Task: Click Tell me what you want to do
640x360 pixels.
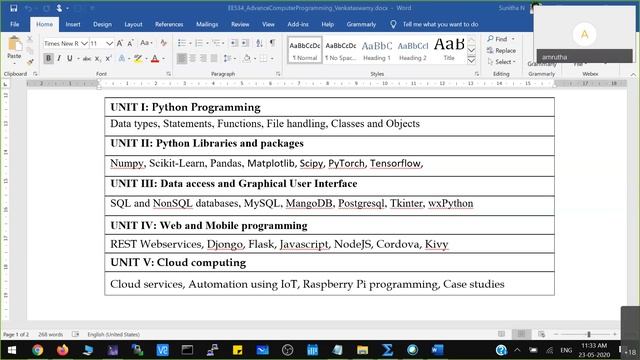Action: [440, 24]
